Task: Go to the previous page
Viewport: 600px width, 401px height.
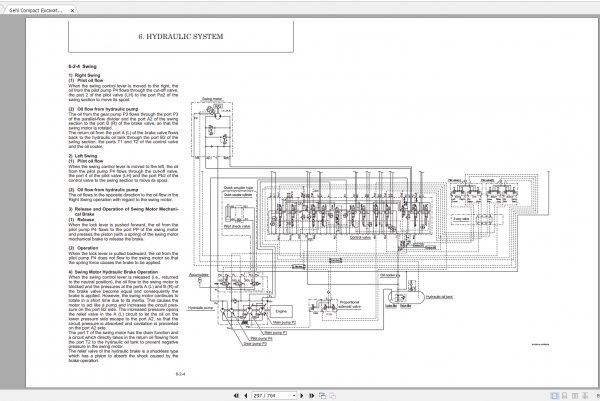Action: point(246,396)
